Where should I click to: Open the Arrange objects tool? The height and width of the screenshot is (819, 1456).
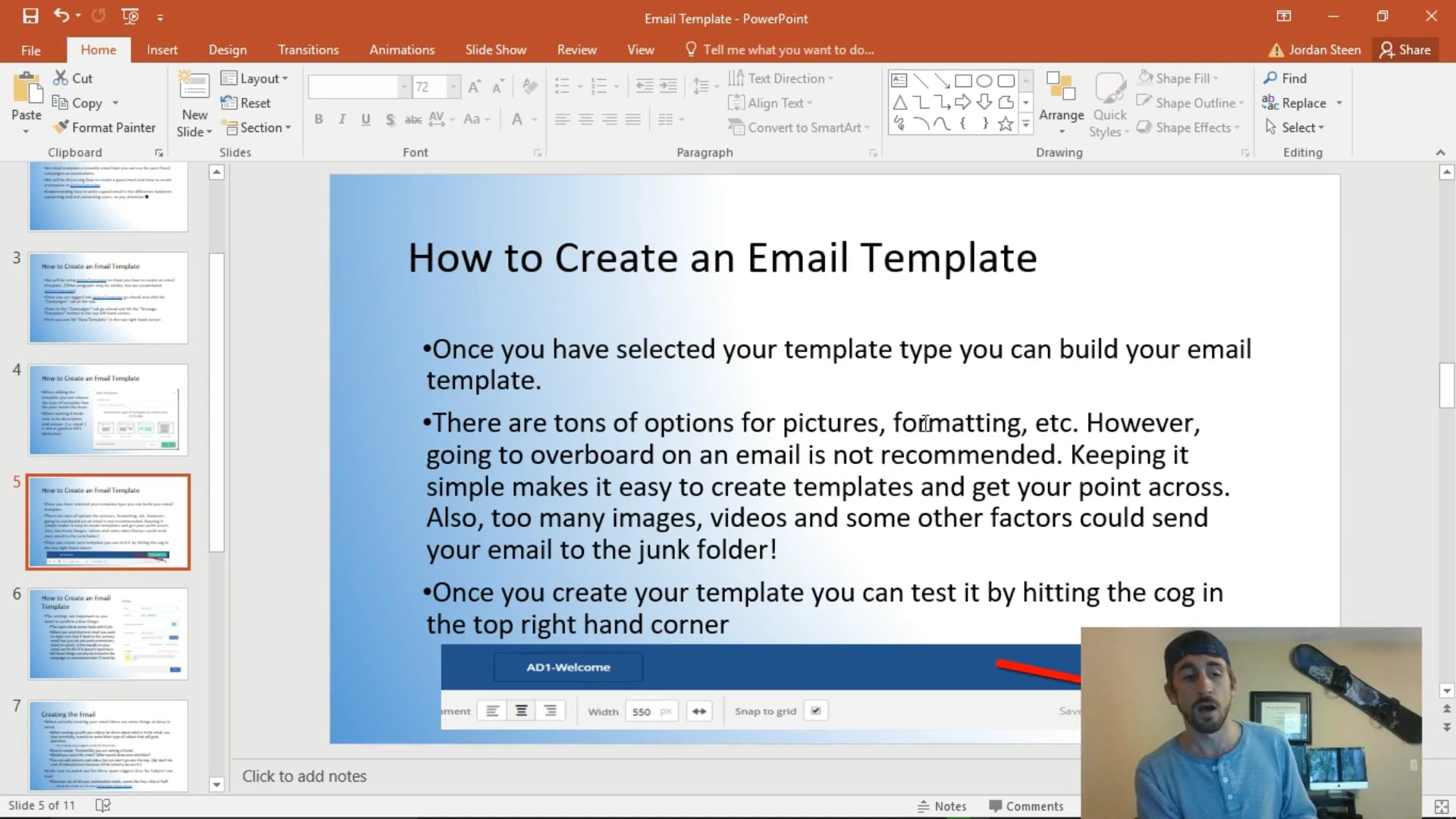pyautogui.click(x=1061, y=102)
